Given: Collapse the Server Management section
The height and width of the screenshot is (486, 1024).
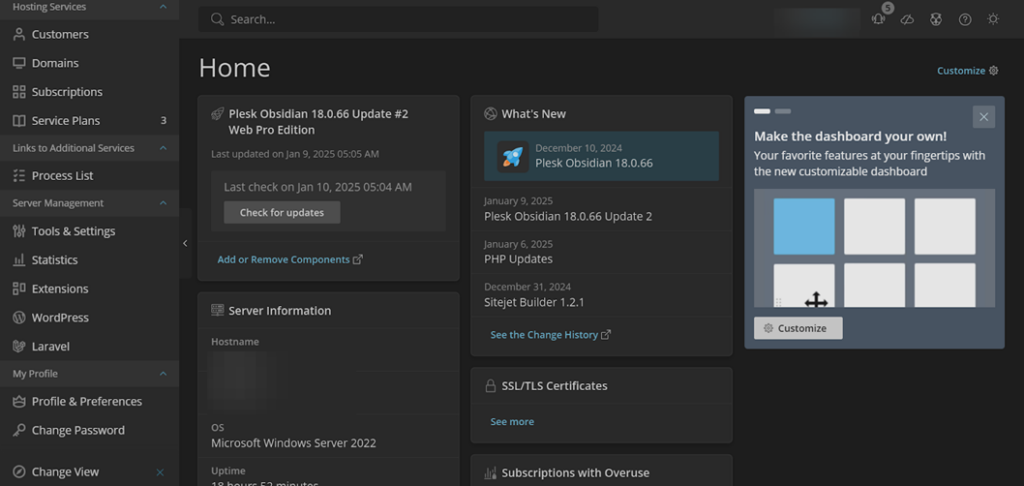Looking at the screenshot, I should click(x=163, y=203).
